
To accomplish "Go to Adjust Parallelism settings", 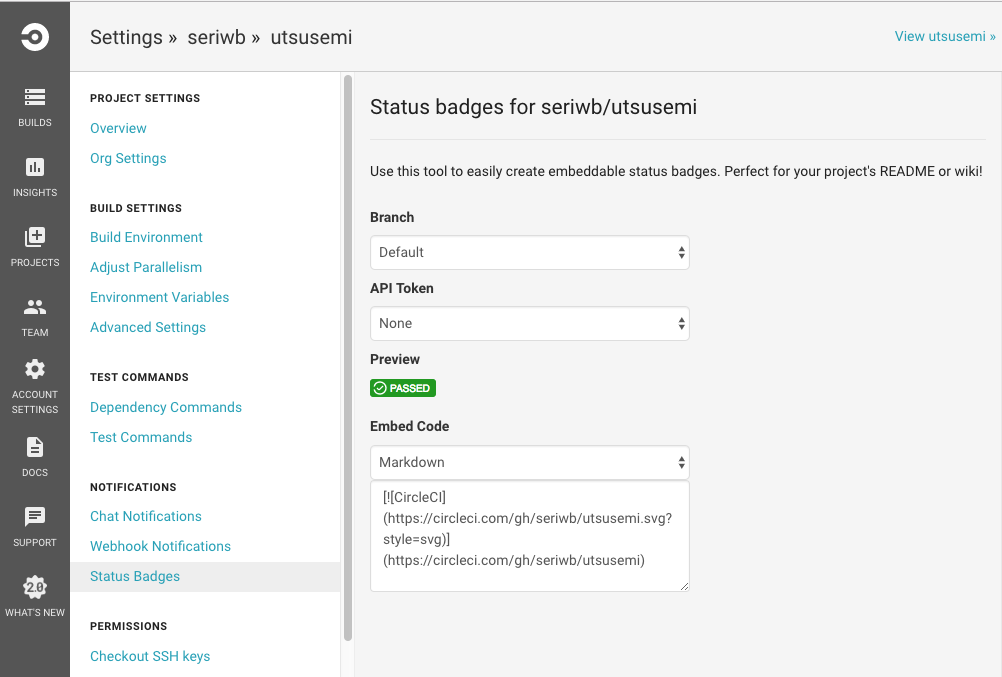I will click(x=146, y=267).
